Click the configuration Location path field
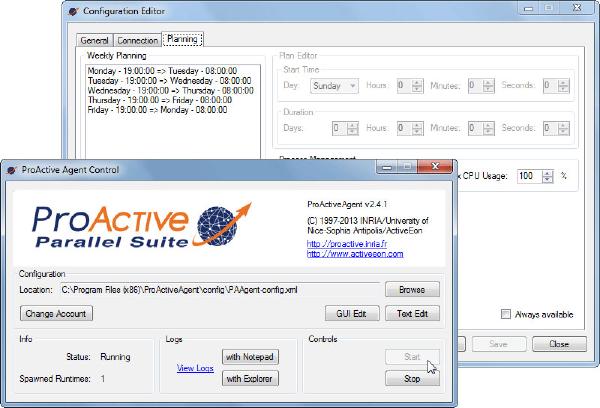This screenshot has height=408, width=600. point(220,290)
